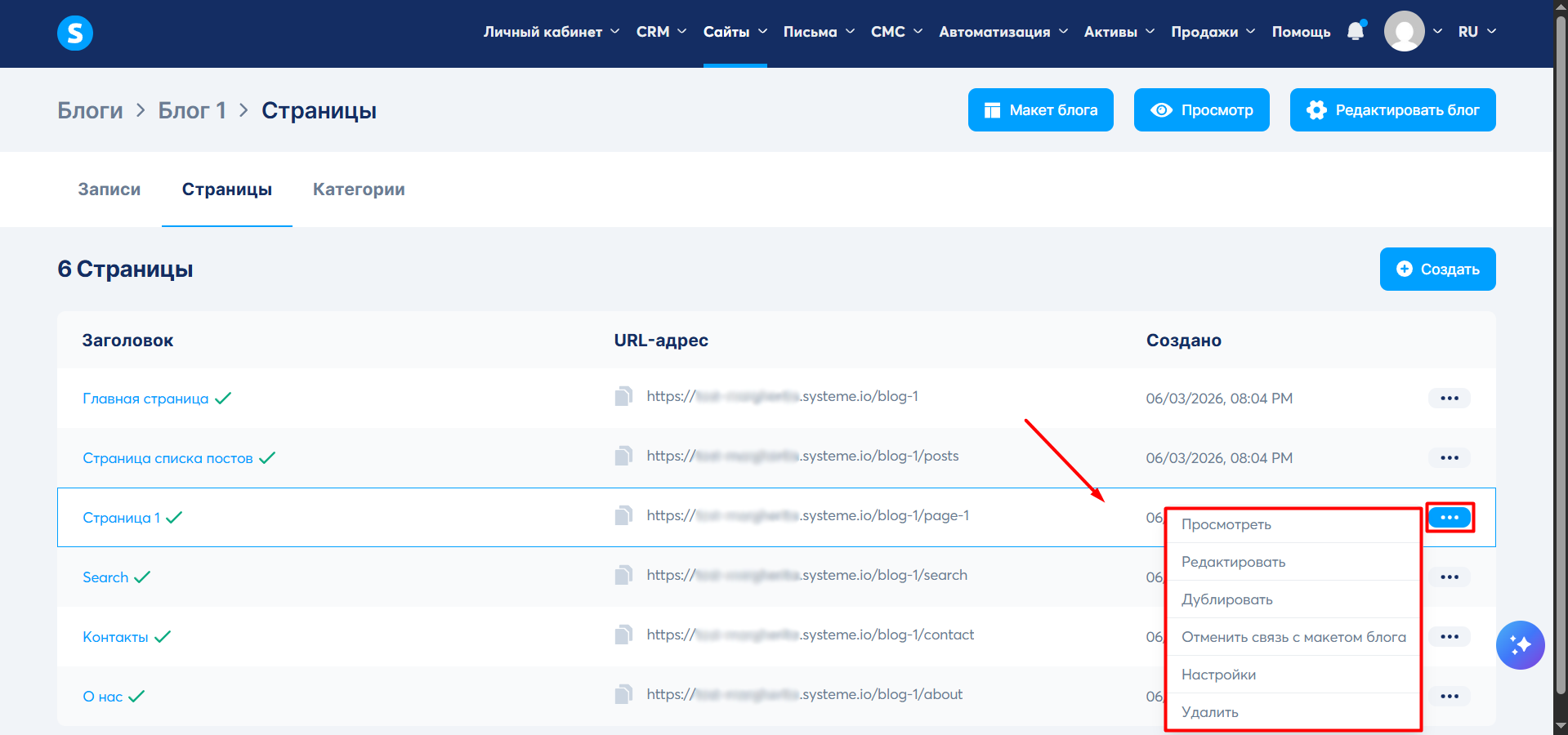Choose Дублировать in the context menu
The width and height of the screenshot is (1568, 735).
click(1293, 599)
